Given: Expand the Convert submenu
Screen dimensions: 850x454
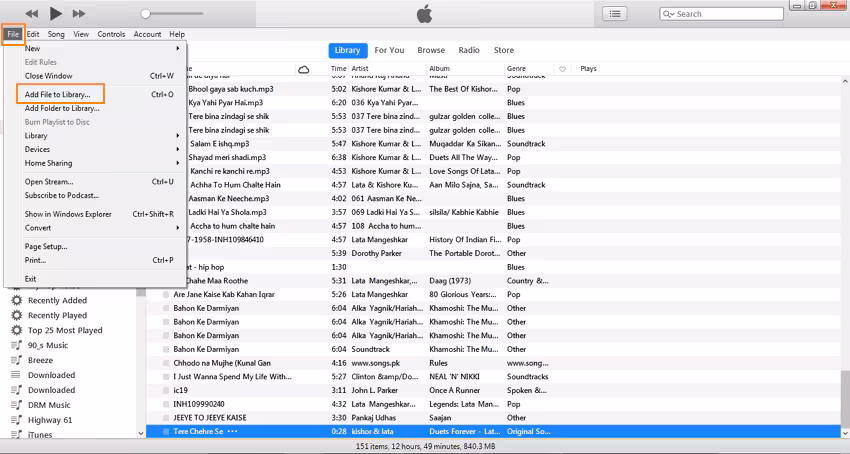Looking at the screenshot, I should (95, 228).
